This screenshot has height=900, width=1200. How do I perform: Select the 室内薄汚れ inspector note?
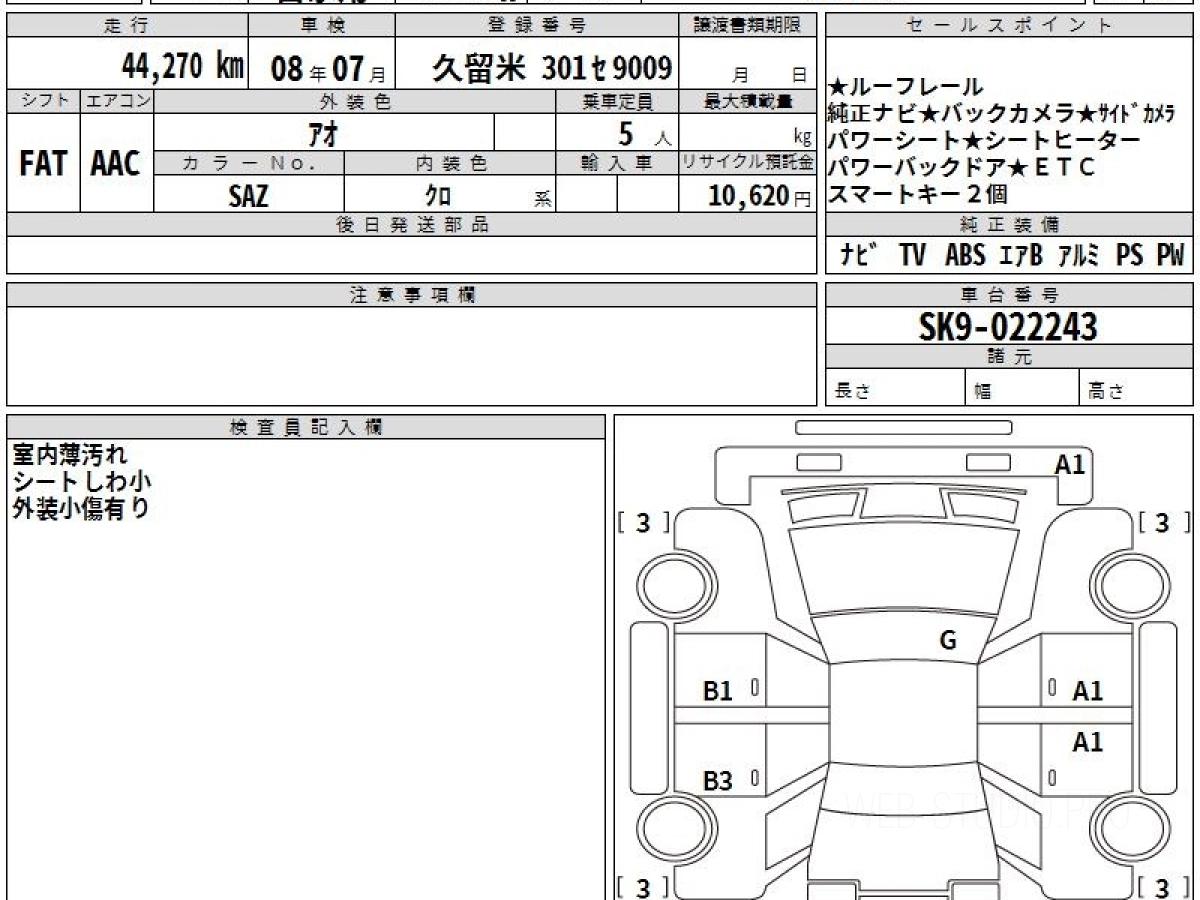pyautogui.click(x=70, y=455)
